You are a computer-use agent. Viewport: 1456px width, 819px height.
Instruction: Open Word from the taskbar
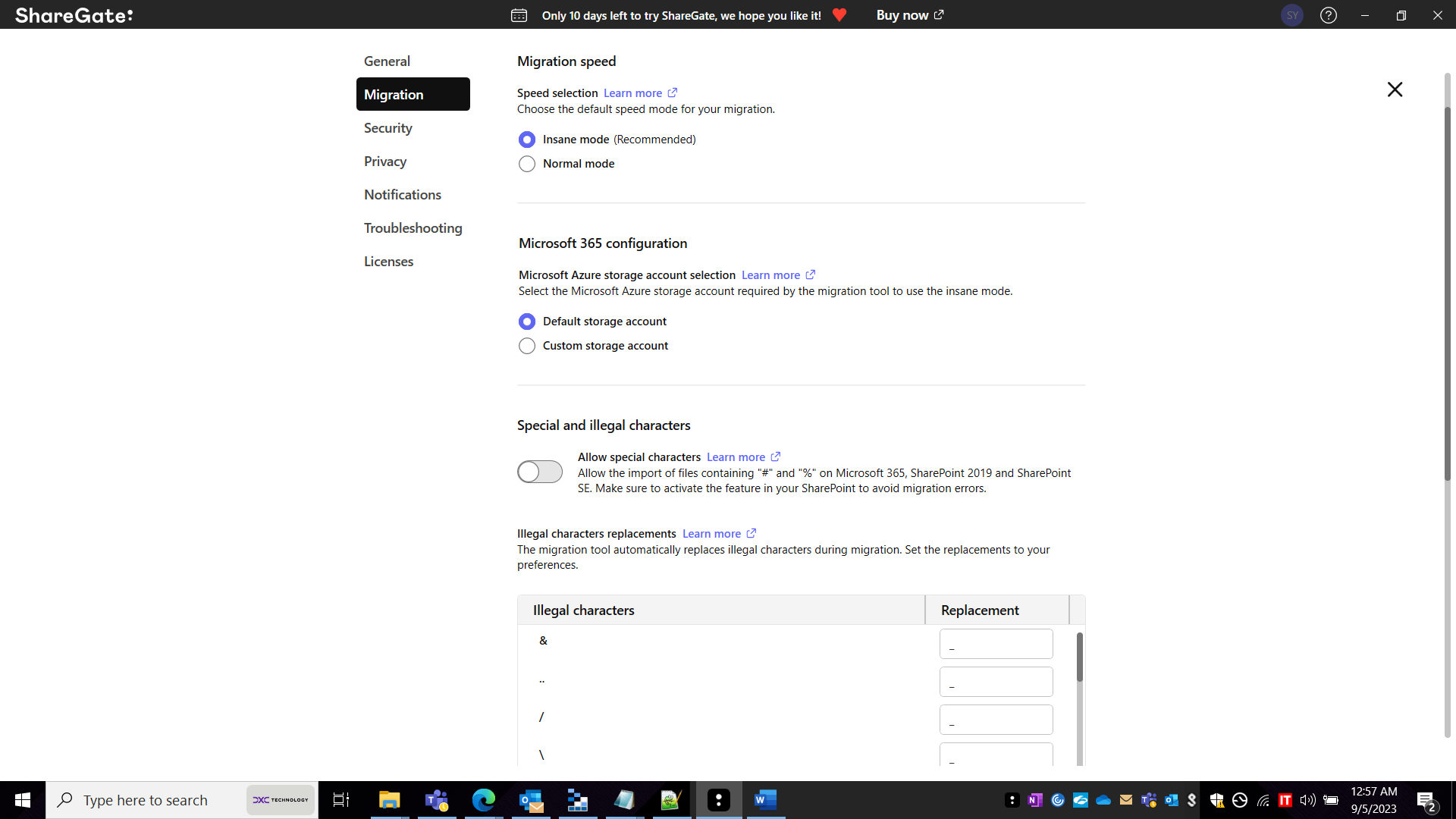[x=766, y=800]
